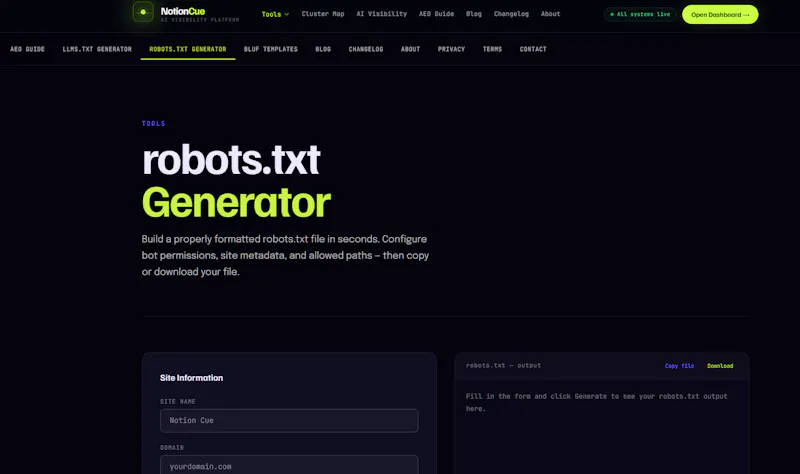Click the Site Information heading
Screen dimensions: 800x474
tap(191, 378)
